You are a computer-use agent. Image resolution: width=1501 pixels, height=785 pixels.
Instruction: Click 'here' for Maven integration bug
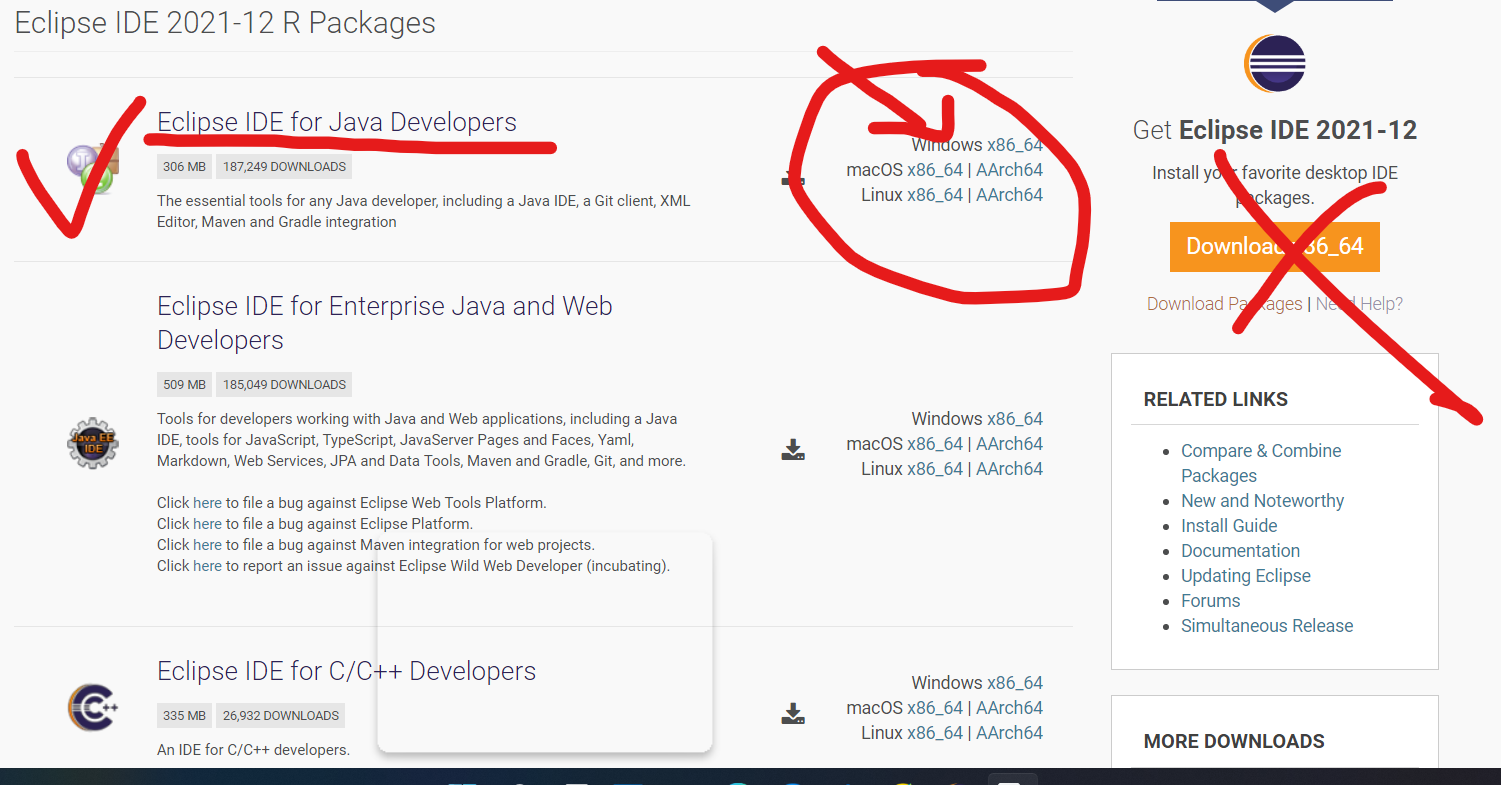coord(207,545)
